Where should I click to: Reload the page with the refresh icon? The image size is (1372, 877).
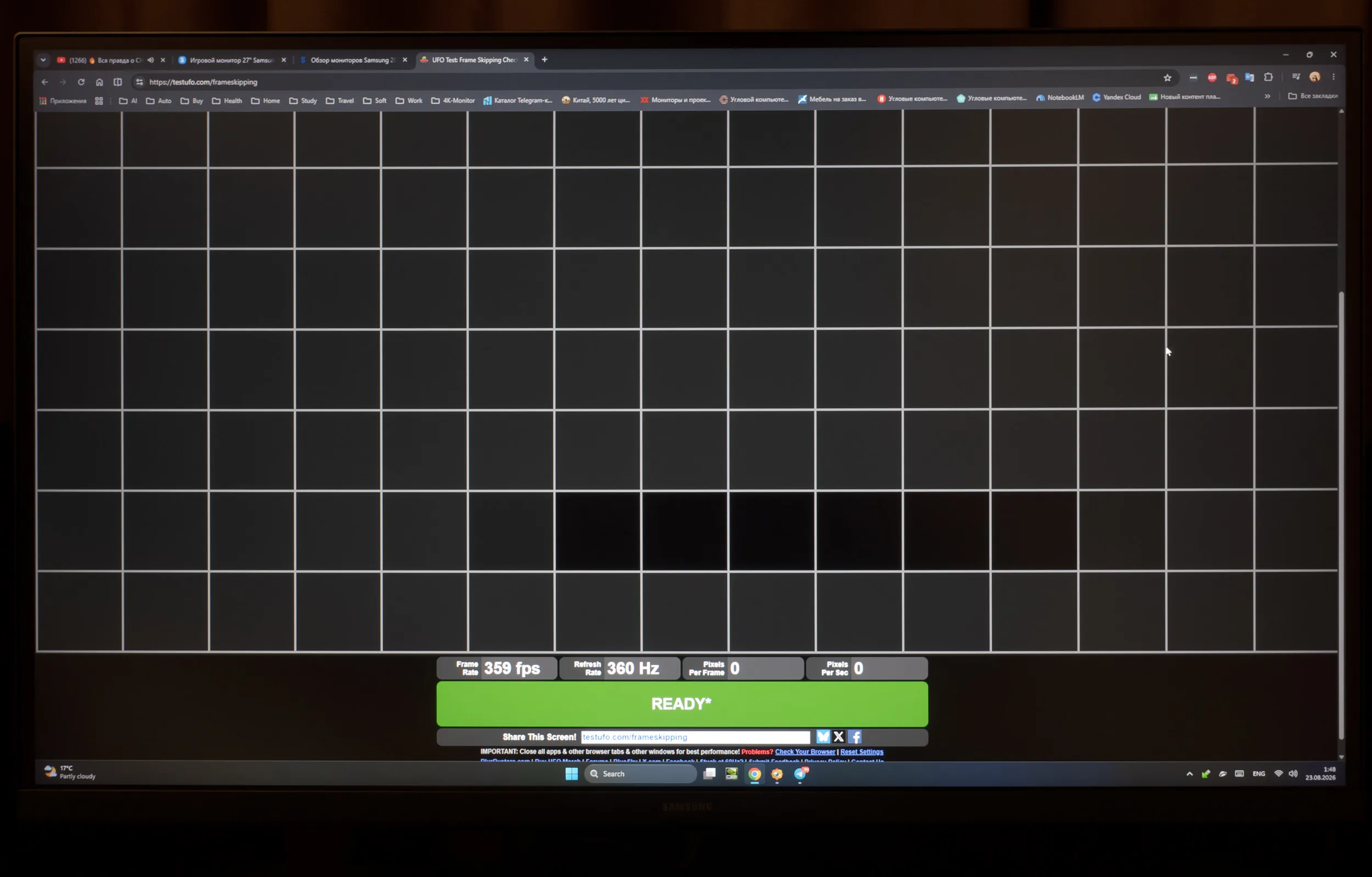81,82
